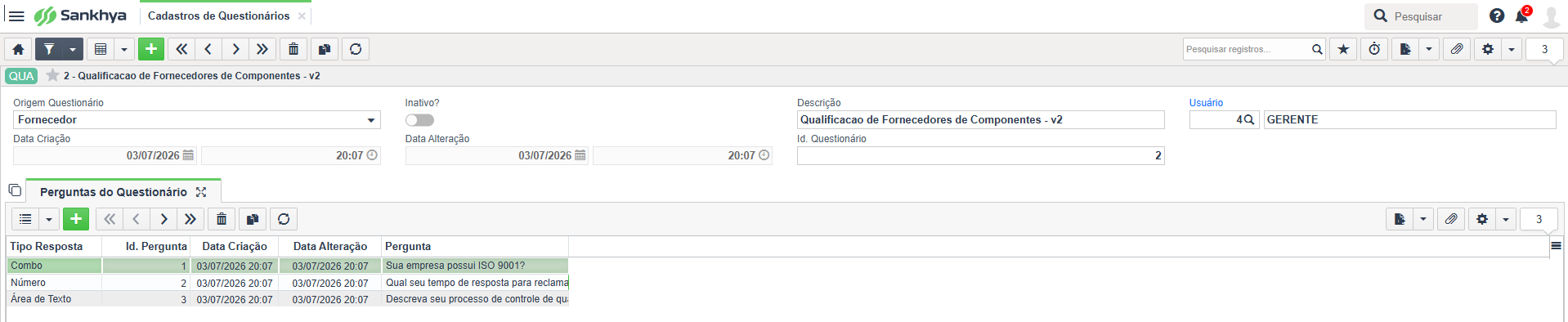Mark record as favorite with toolbar star
The height and width of the screenshot is (322, 1568).
pos(1343,49)
